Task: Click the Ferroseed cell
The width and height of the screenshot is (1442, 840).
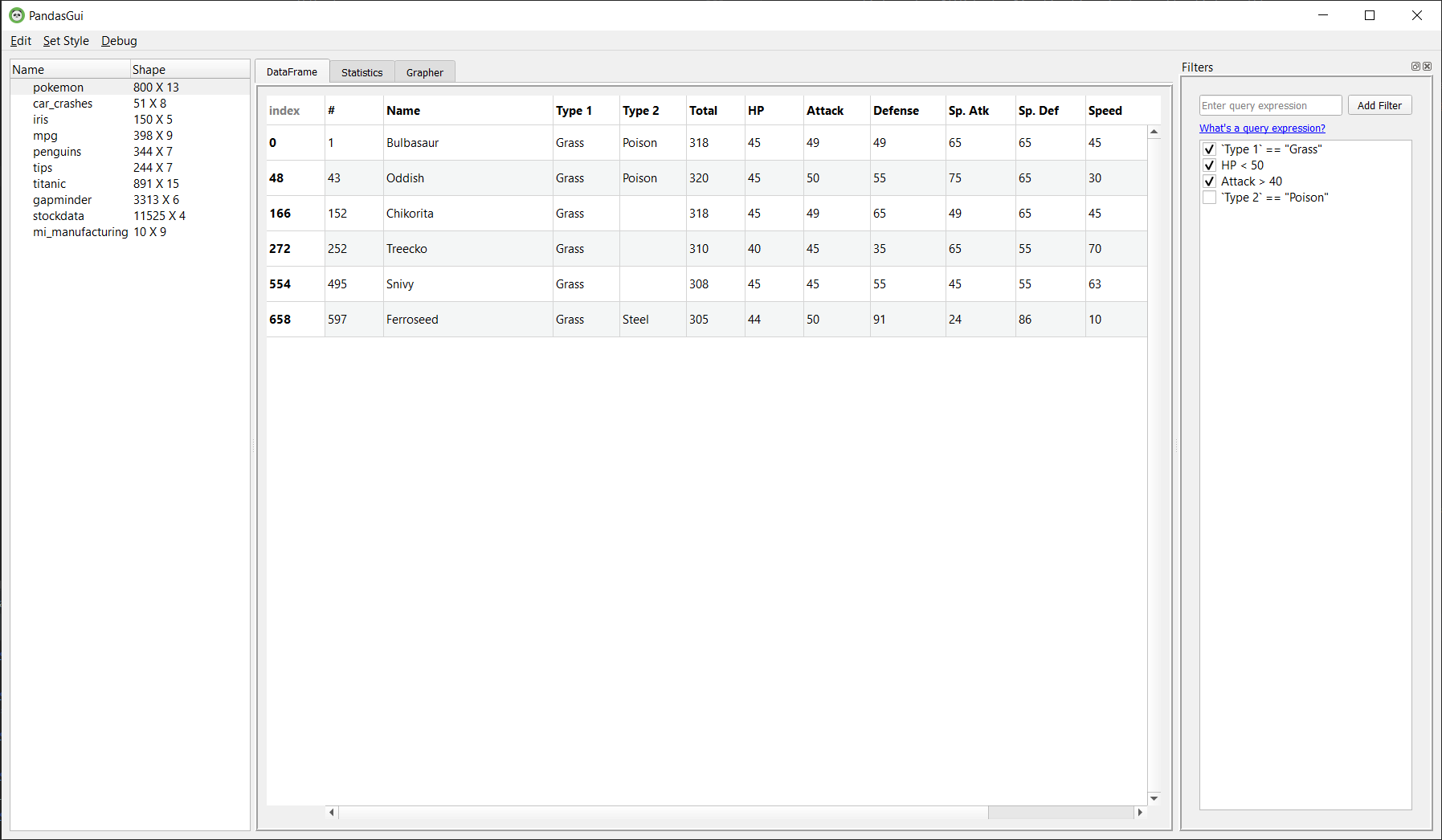Action: tap(468, 320)
